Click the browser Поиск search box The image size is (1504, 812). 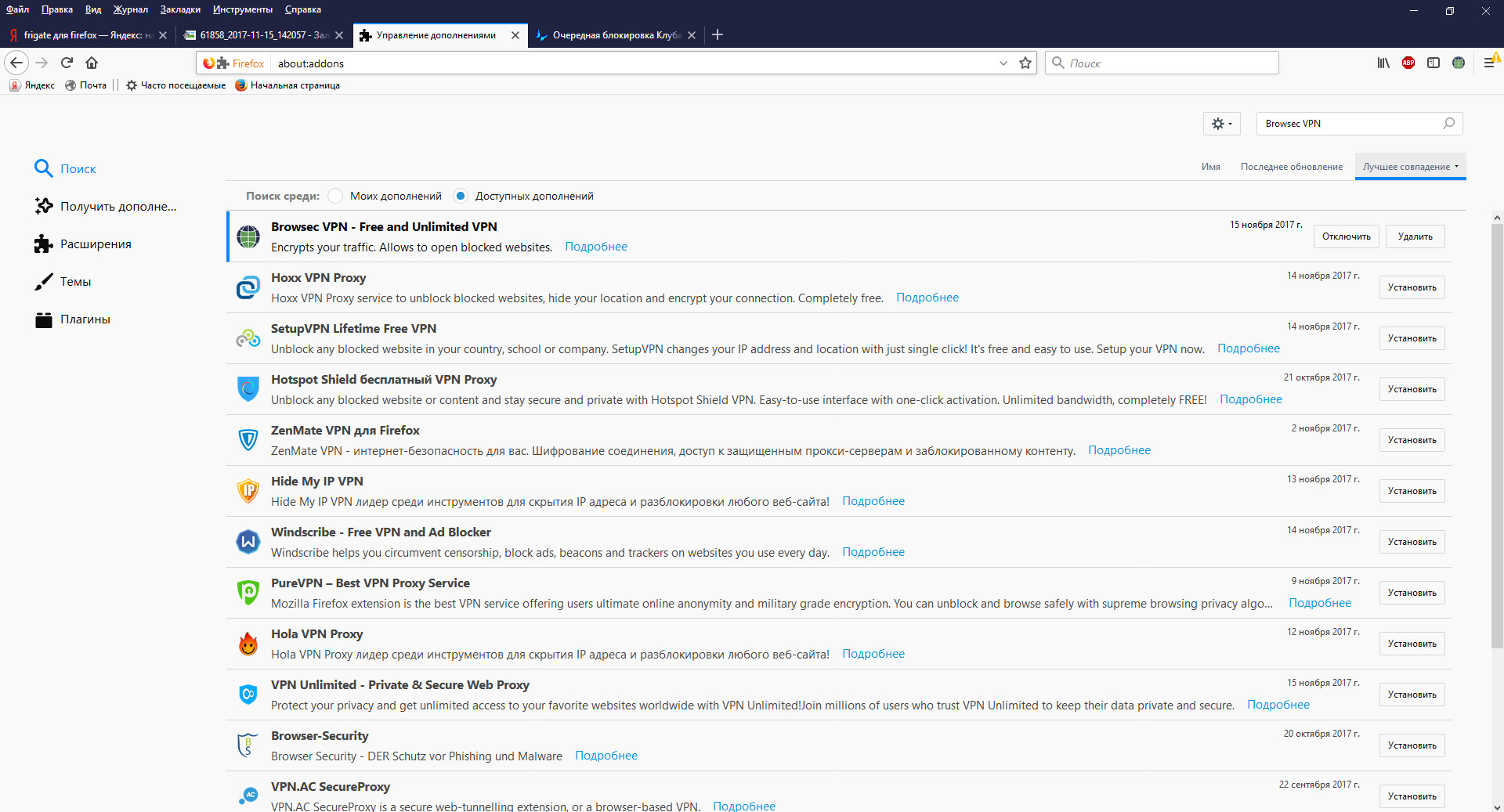click(1162, 63)
